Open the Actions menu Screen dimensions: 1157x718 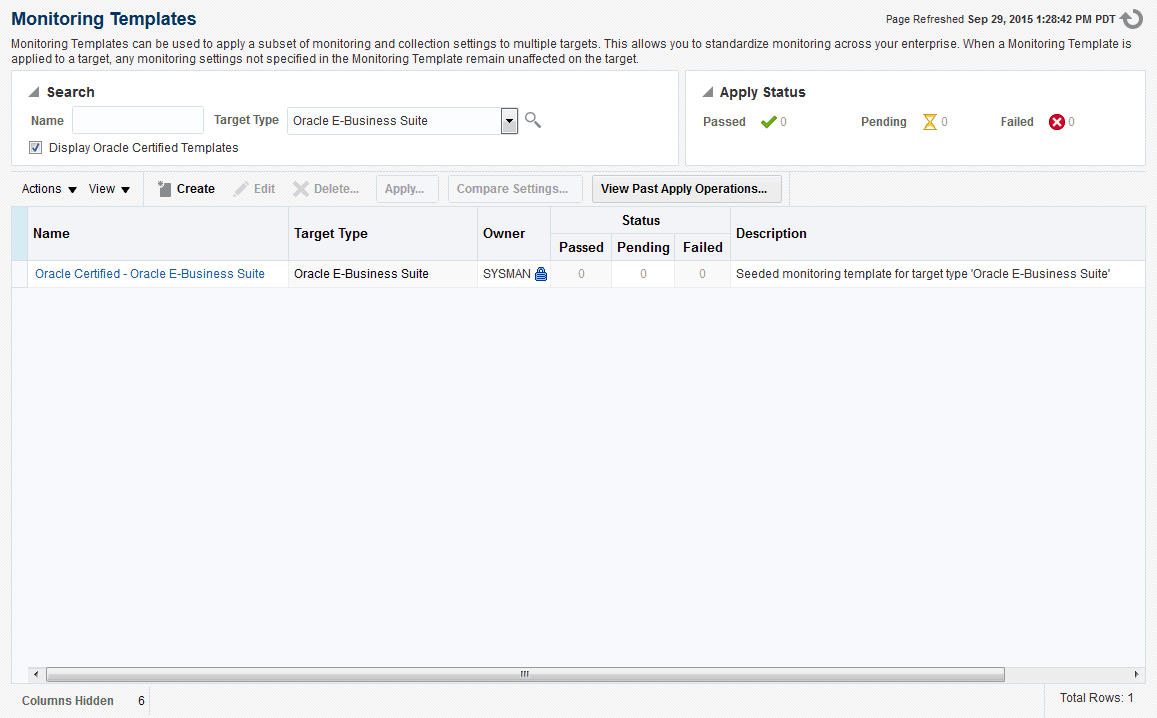pos(49,189)
